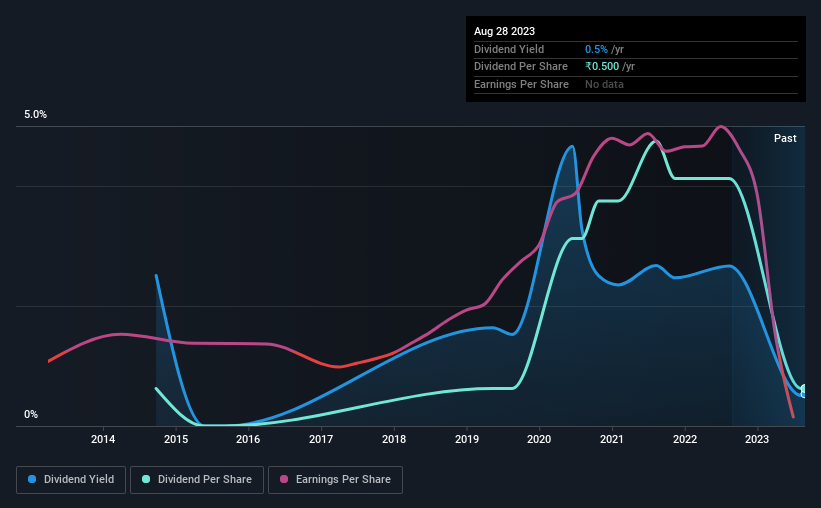Select the 2014 label on the x-axis

(x=103, y=439)
